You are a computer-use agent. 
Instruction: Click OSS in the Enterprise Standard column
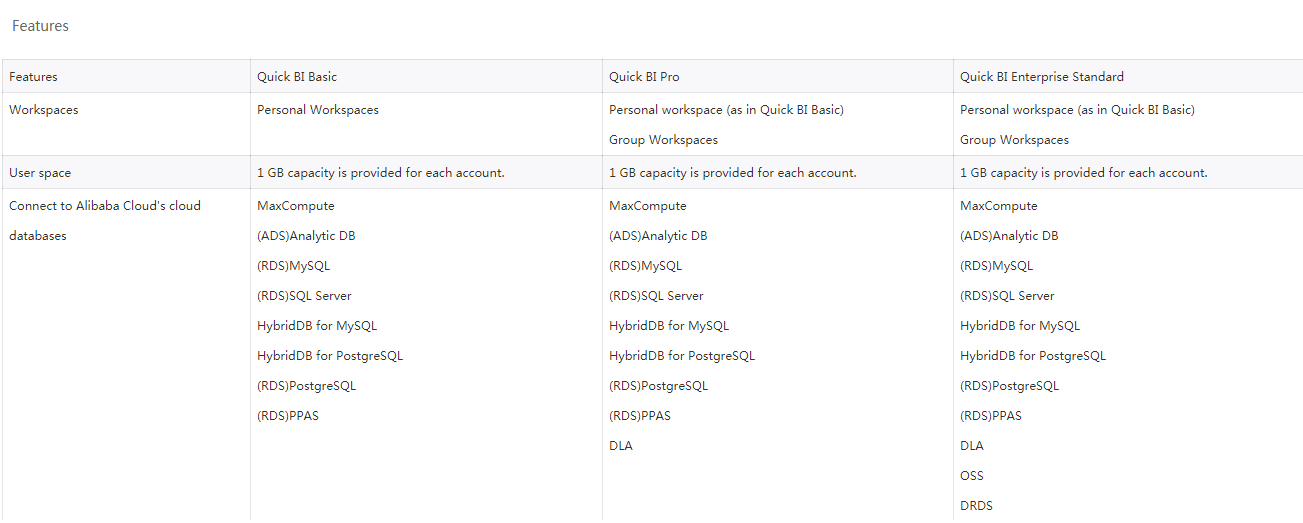972,476
